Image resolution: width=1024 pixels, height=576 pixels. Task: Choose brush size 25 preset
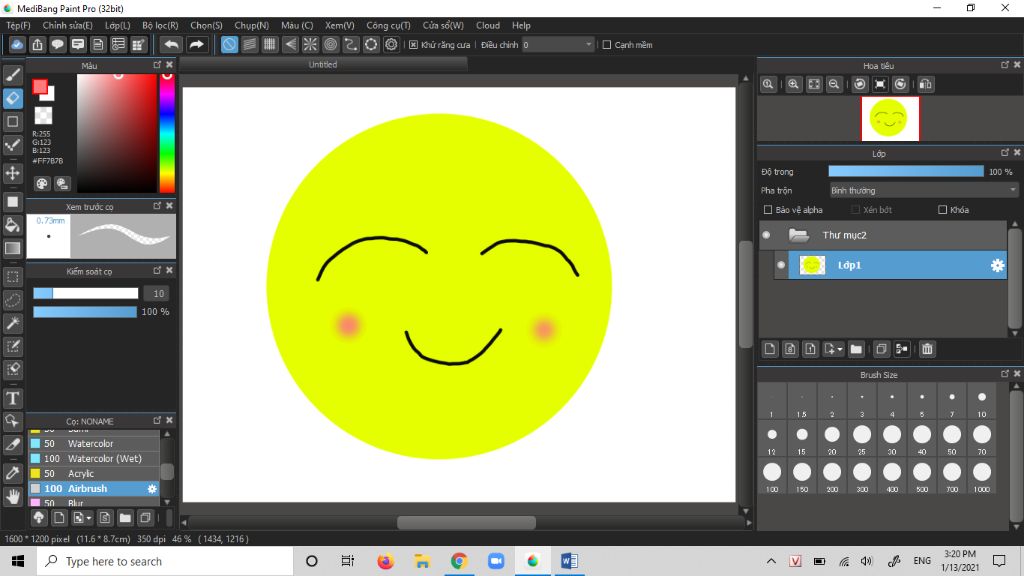click(862, 439)
